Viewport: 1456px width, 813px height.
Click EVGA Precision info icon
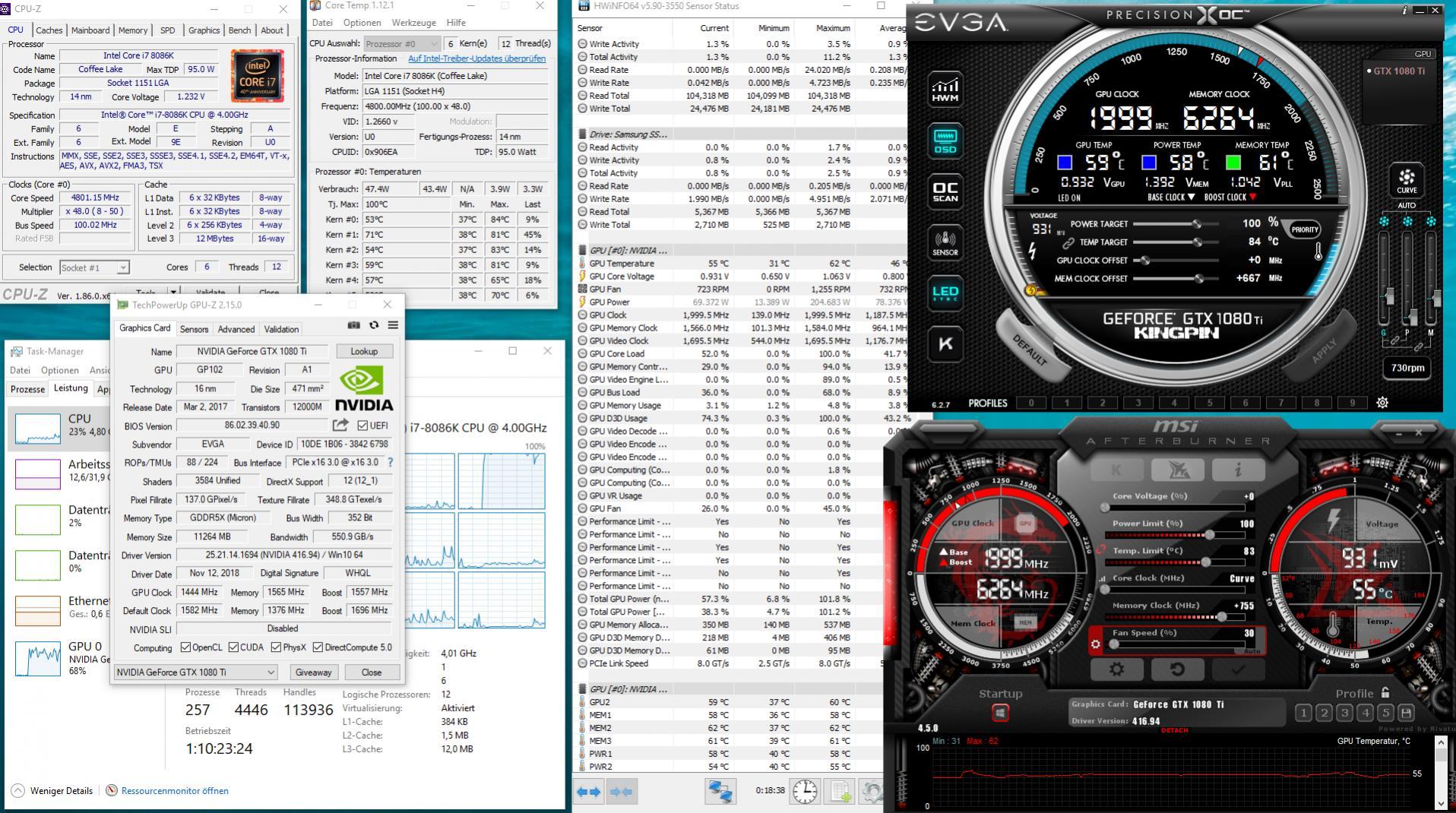click(x=1404, y=10)
